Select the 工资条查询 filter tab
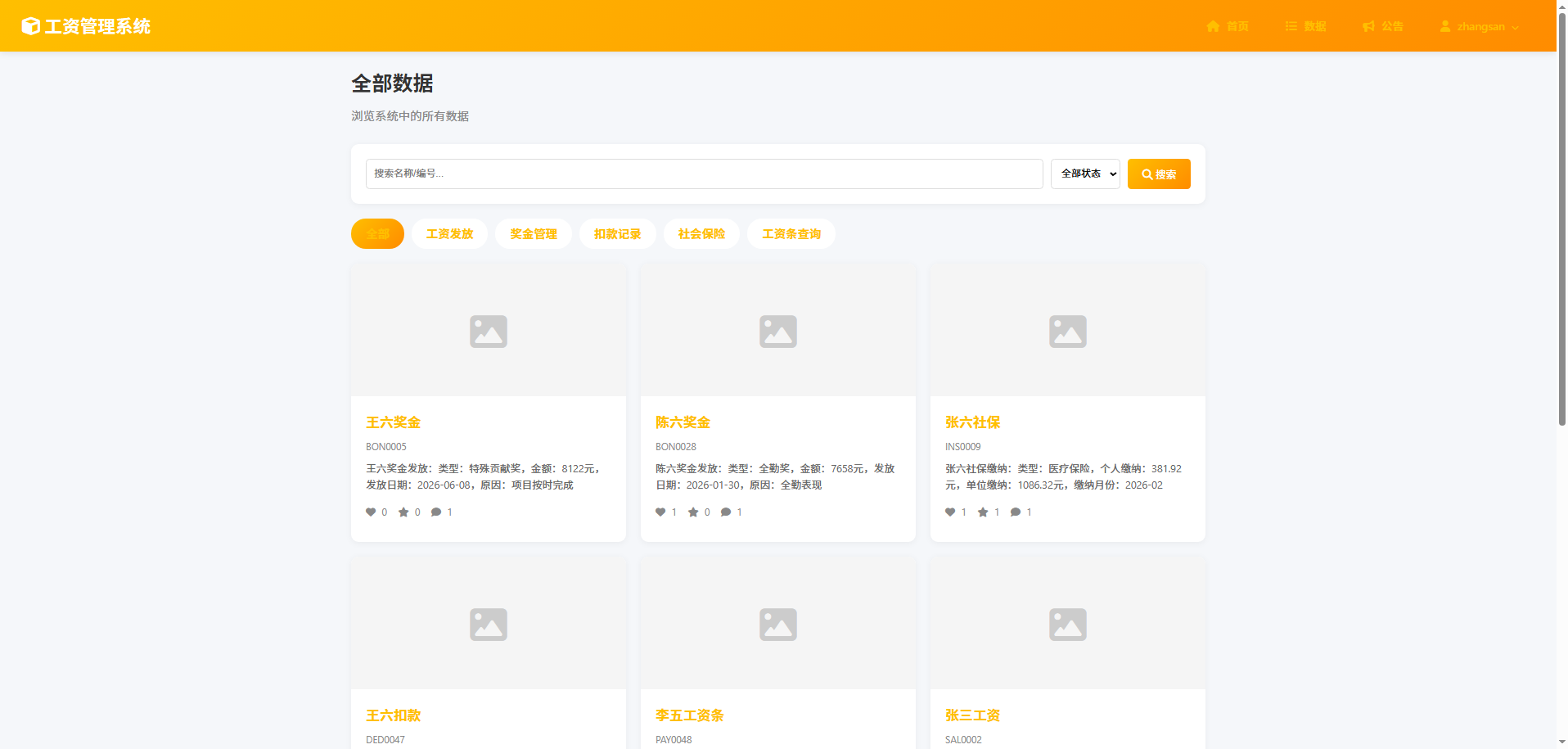The height and width of the screenshot is (749, 1568). (791, 233)
